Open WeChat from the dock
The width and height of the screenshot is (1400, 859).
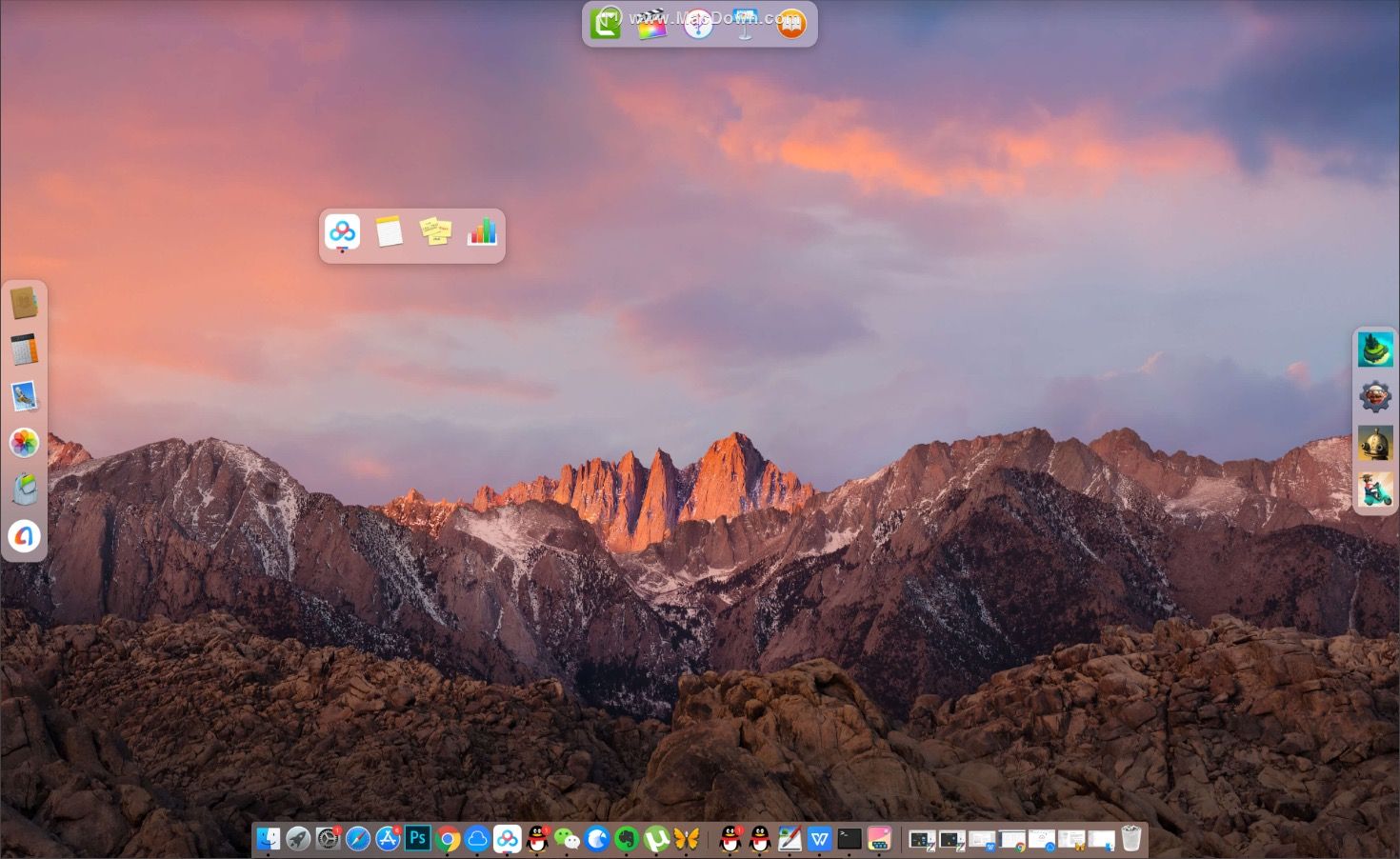[567, 838]
